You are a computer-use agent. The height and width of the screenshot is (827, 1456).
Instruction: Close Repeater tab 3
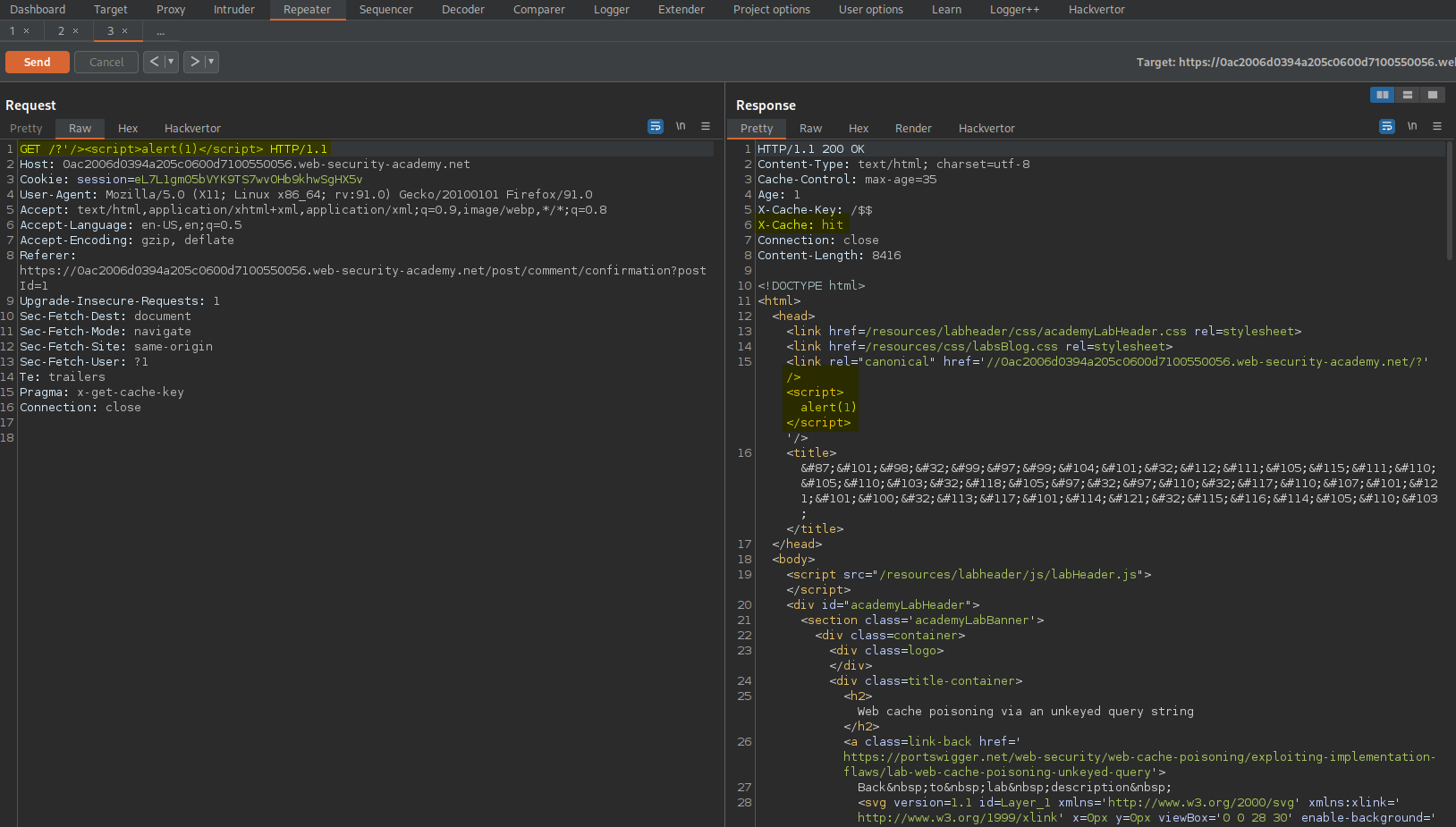point(125,31)
